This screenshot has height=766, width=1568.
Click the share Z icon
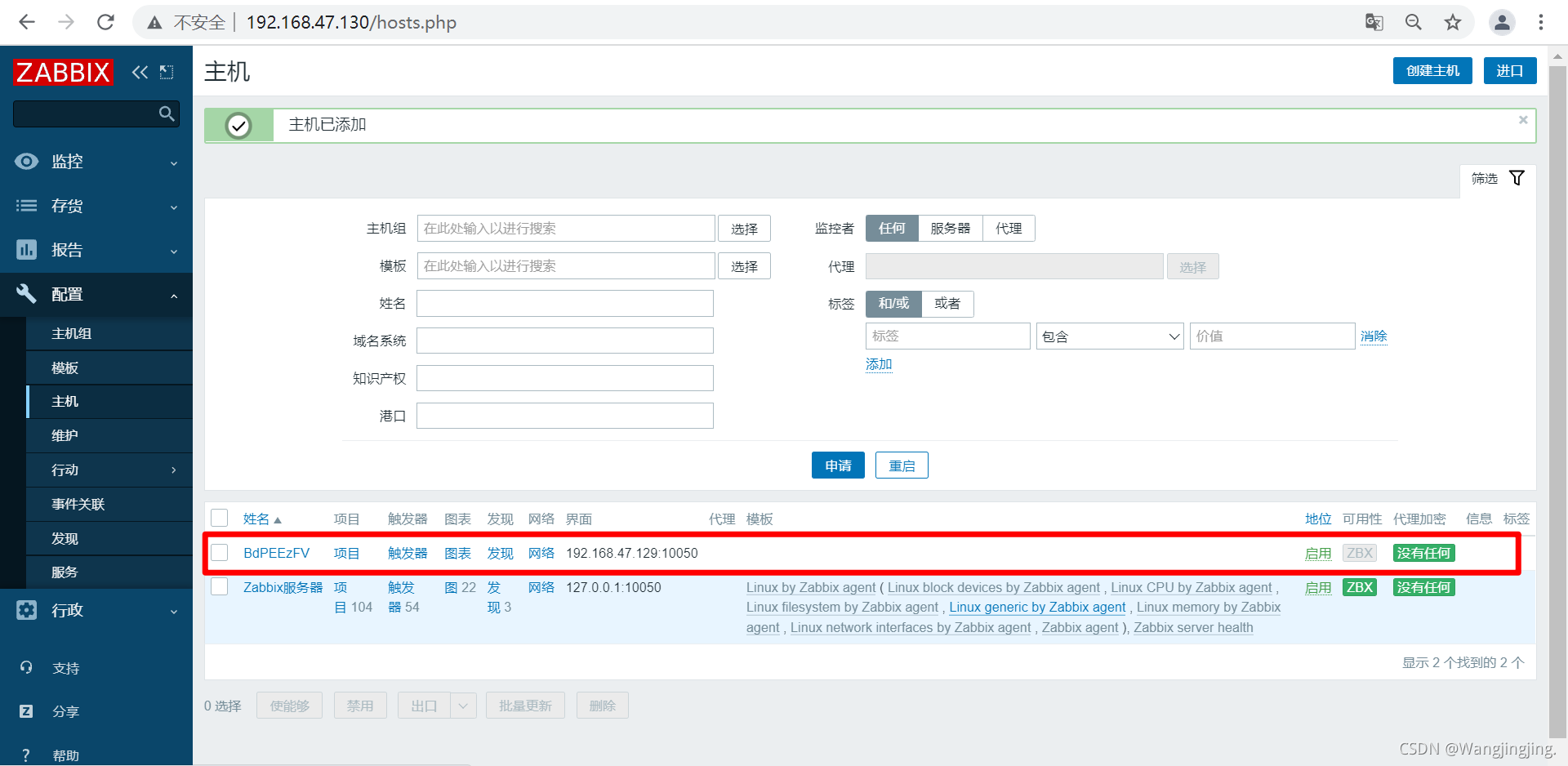(26, 711)
